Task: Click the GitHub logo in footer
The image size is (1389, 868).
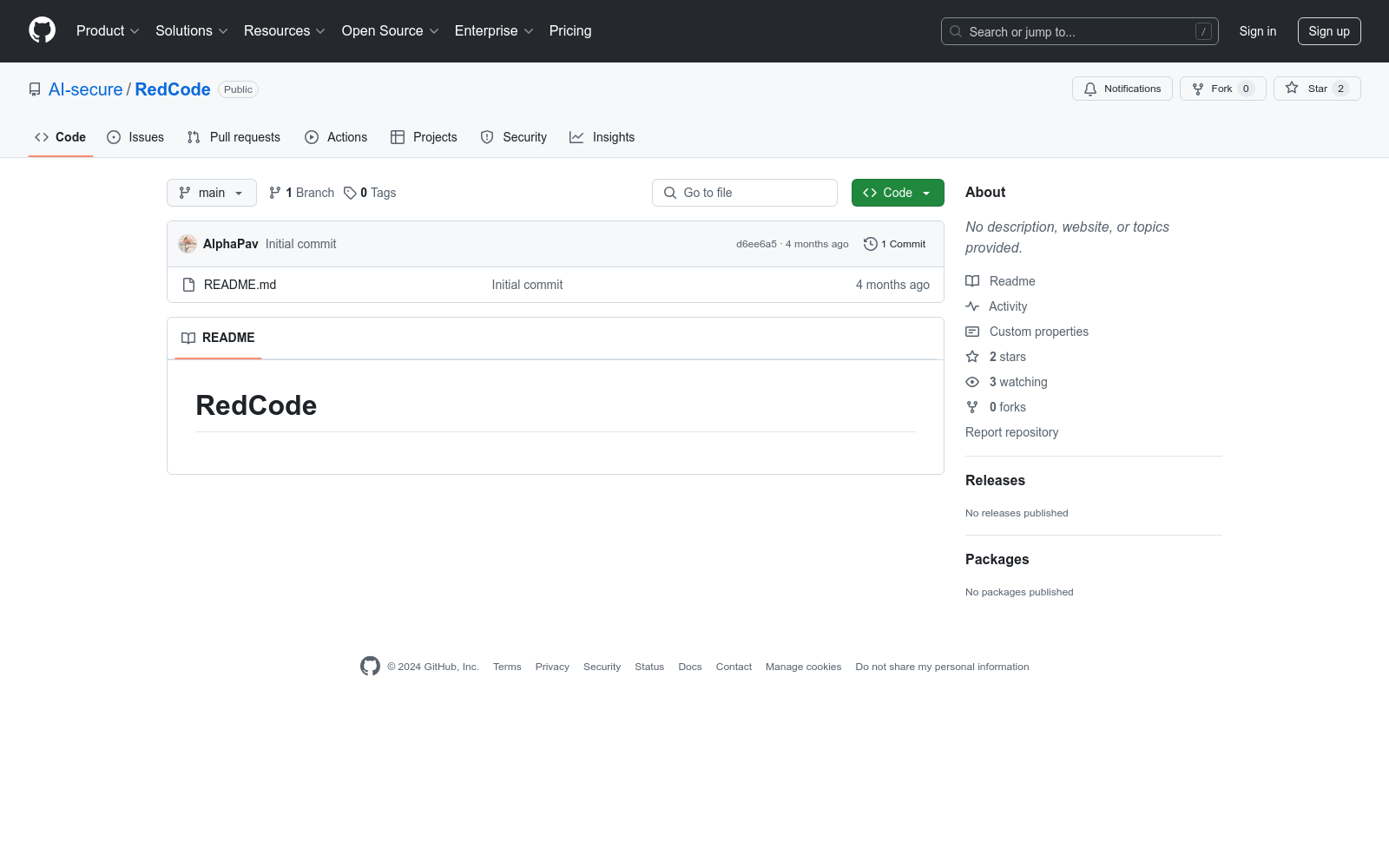Action: [x=370, y=666]
